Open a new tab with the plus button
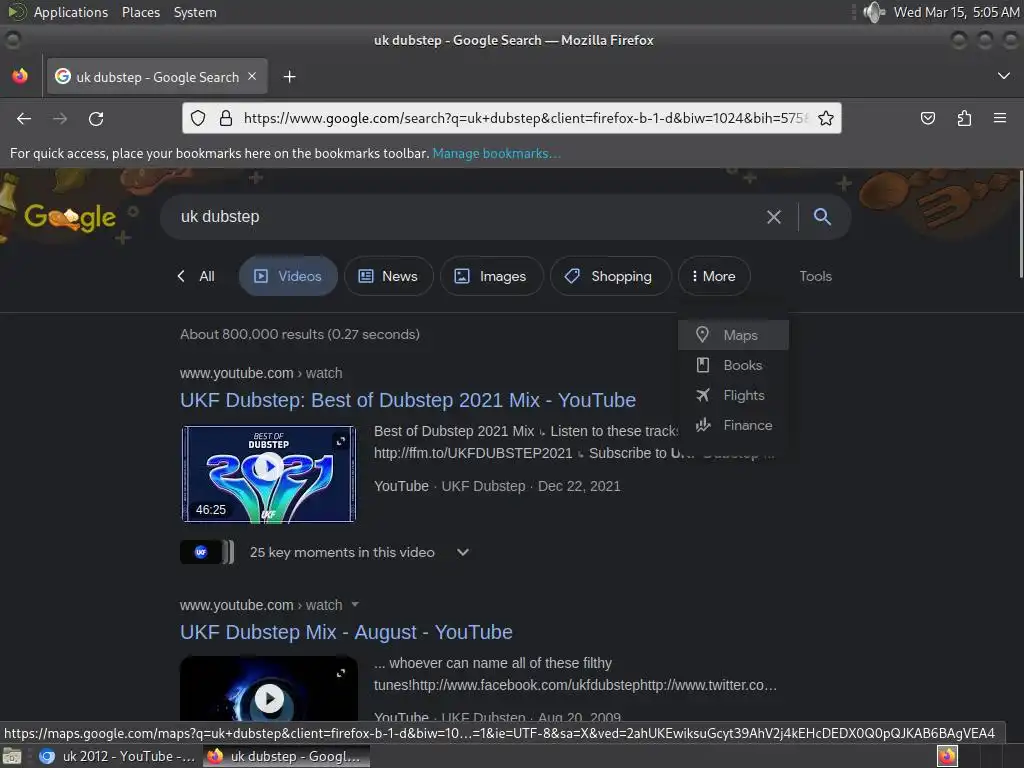The image size is (1024, 768). [x=289, y=77]
